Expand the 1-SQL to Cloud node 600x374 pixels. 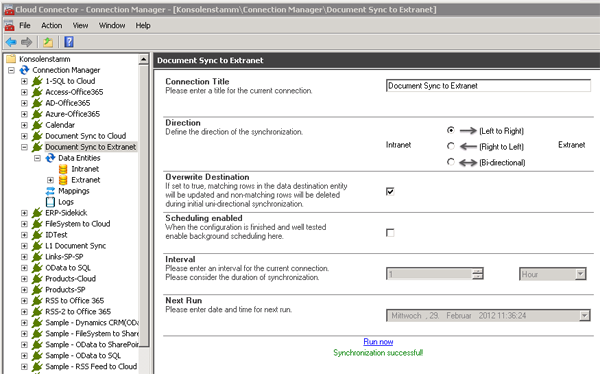pos(24,81)
